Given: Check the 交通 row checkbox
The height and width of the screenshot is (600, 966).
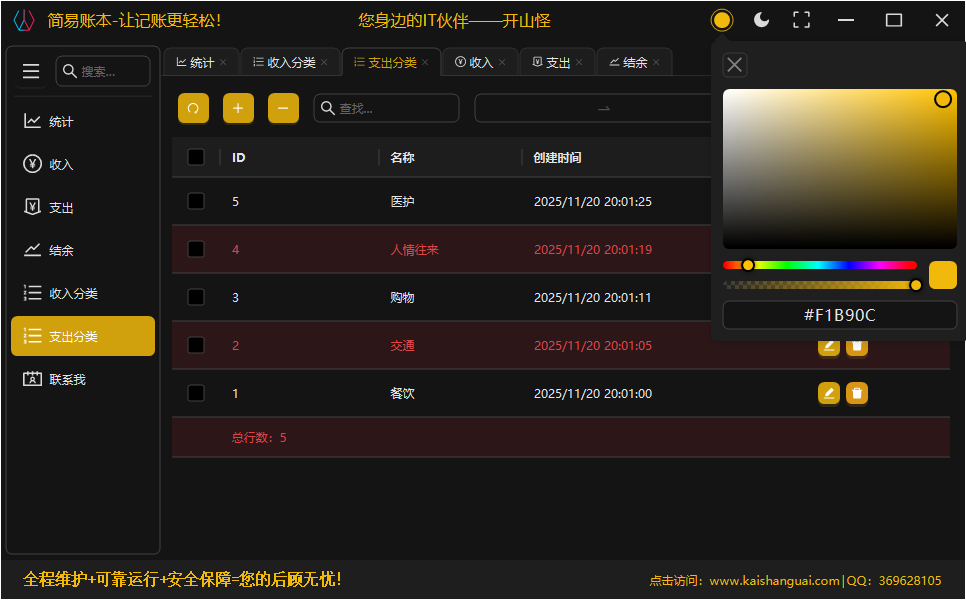Looking at the screenshot, I should (x=196, y=345).
